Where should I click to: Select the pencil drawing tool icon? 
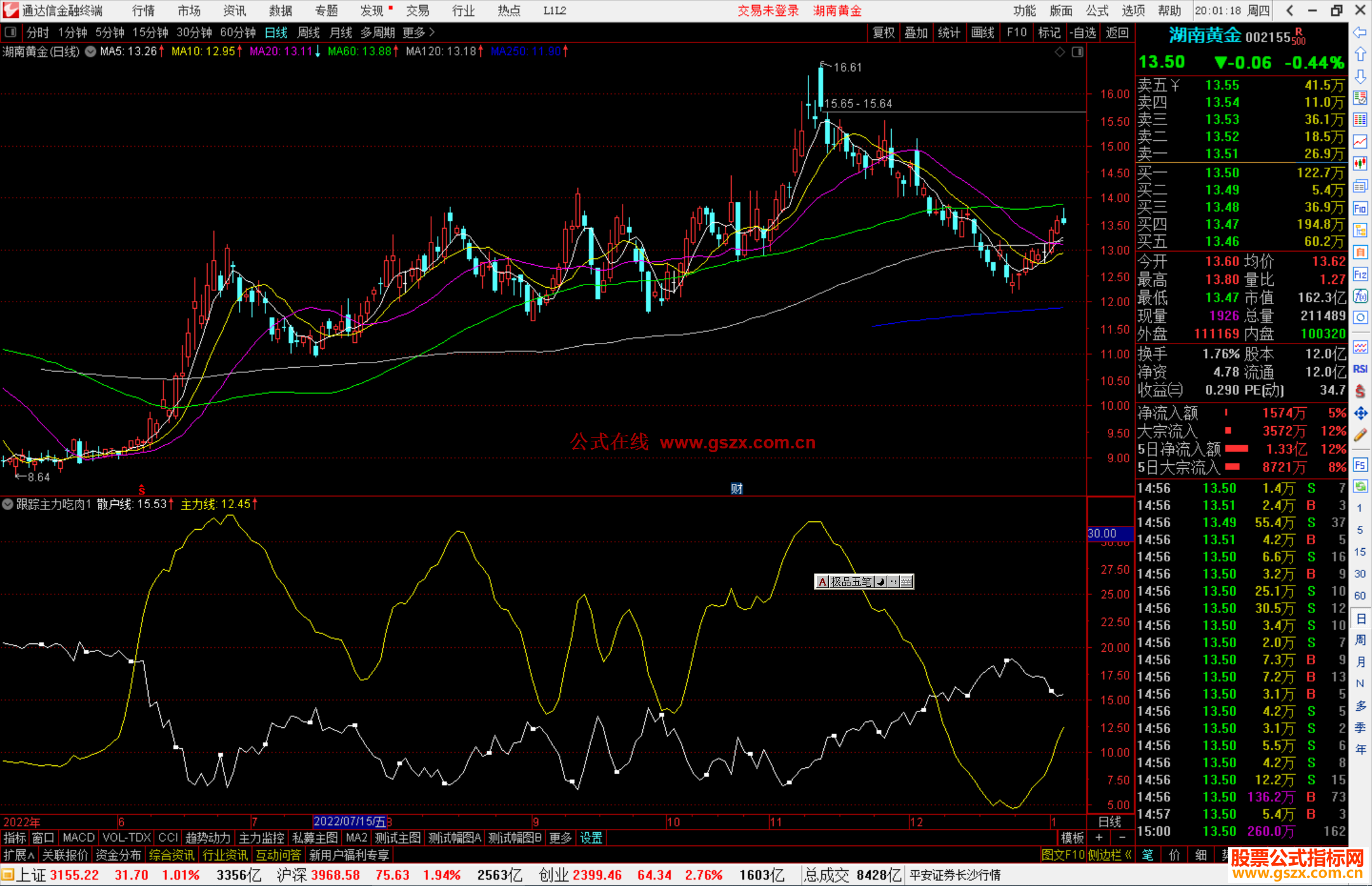pos(1360,435)
